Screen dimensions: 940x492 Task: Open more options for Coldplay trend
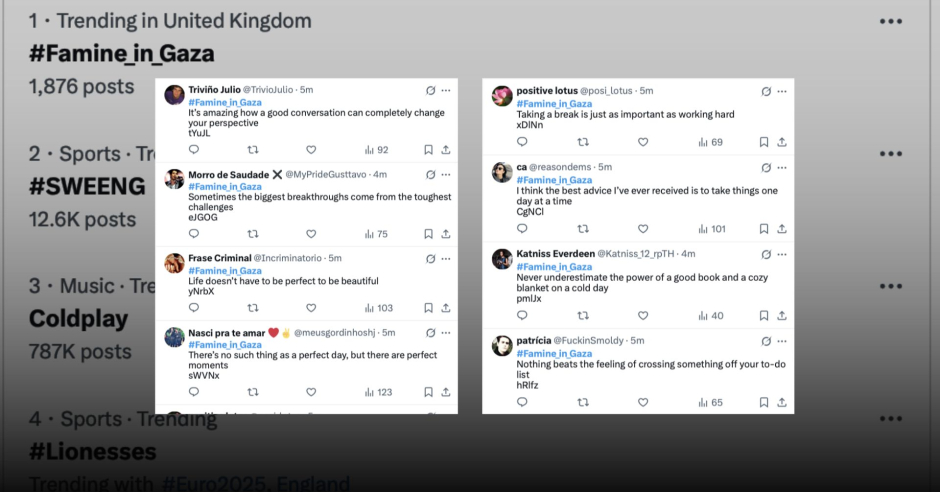tap(891, 286)
